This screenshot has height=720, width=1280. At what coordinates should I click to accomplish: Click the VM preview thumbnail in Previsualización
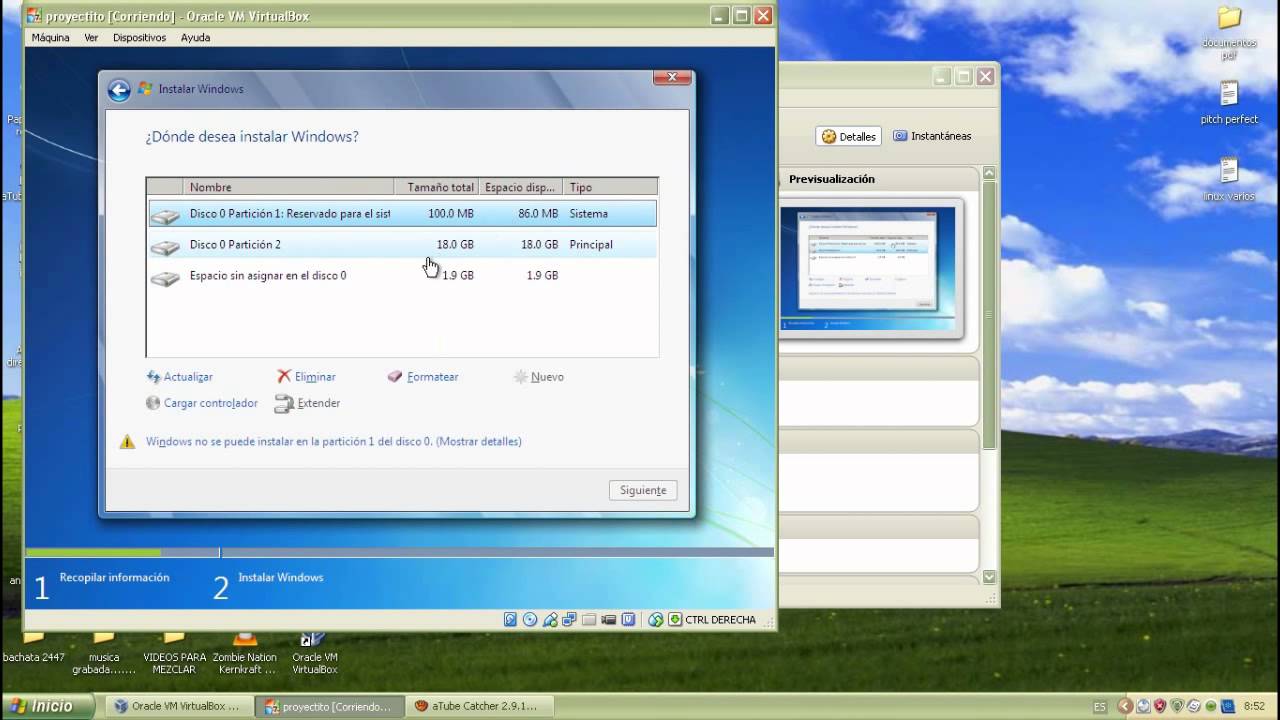pos(869,267)
